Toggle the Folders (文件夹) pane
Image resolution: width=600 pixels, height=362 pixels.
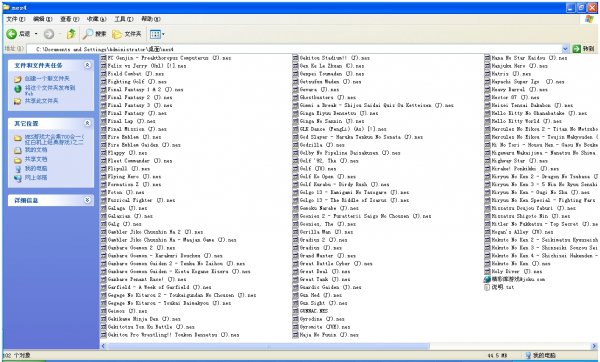127,34
